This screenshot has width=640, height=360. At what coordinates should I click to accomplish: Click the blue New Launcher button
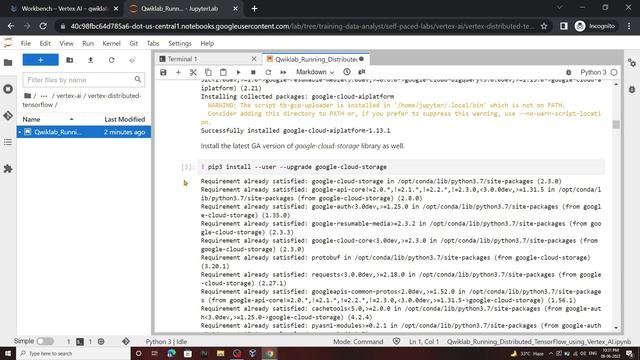(x=40, y=60)
